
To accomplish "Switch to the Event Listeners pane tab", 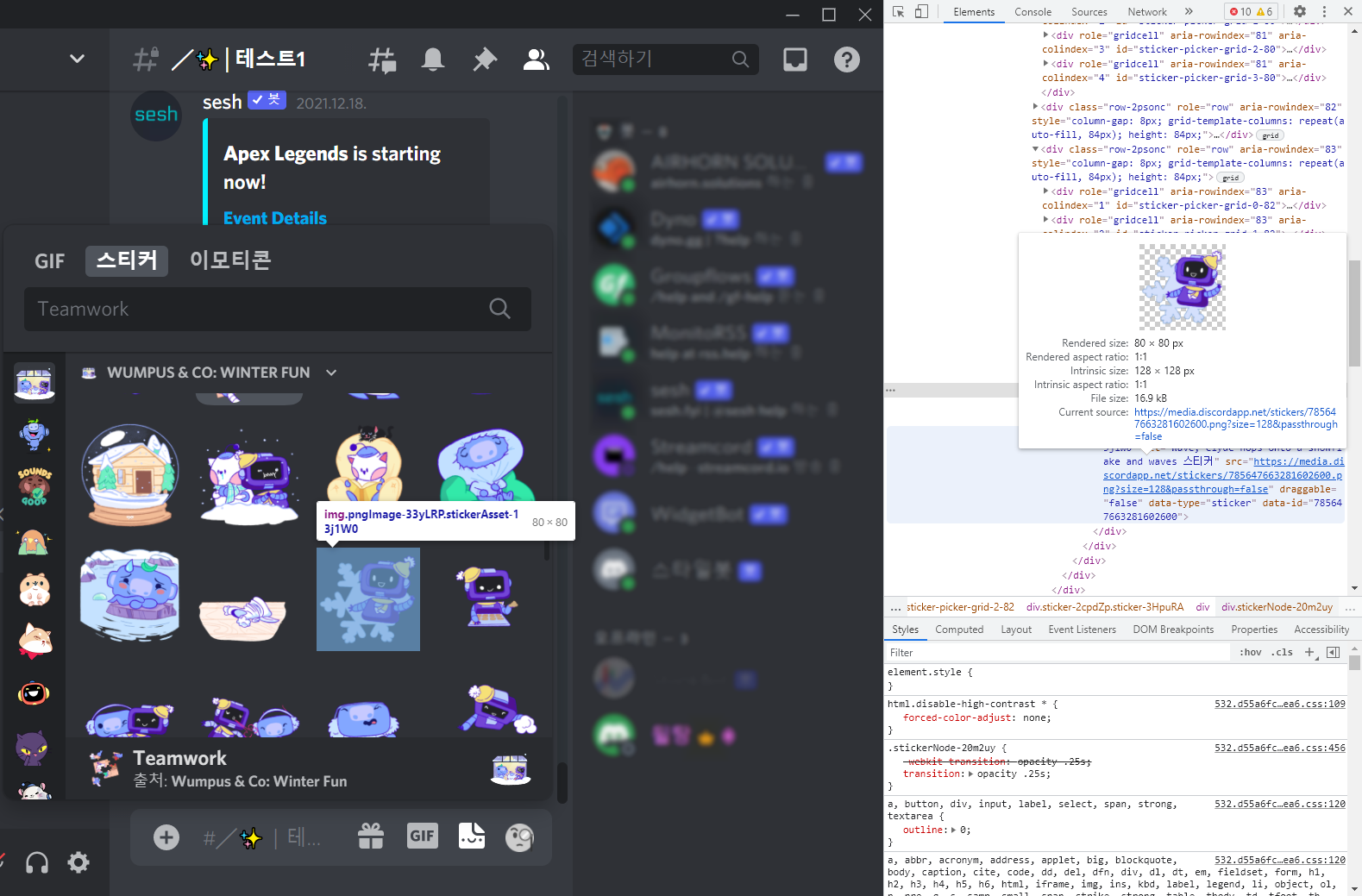I will pyautogui.click(x=1082, y=630).
